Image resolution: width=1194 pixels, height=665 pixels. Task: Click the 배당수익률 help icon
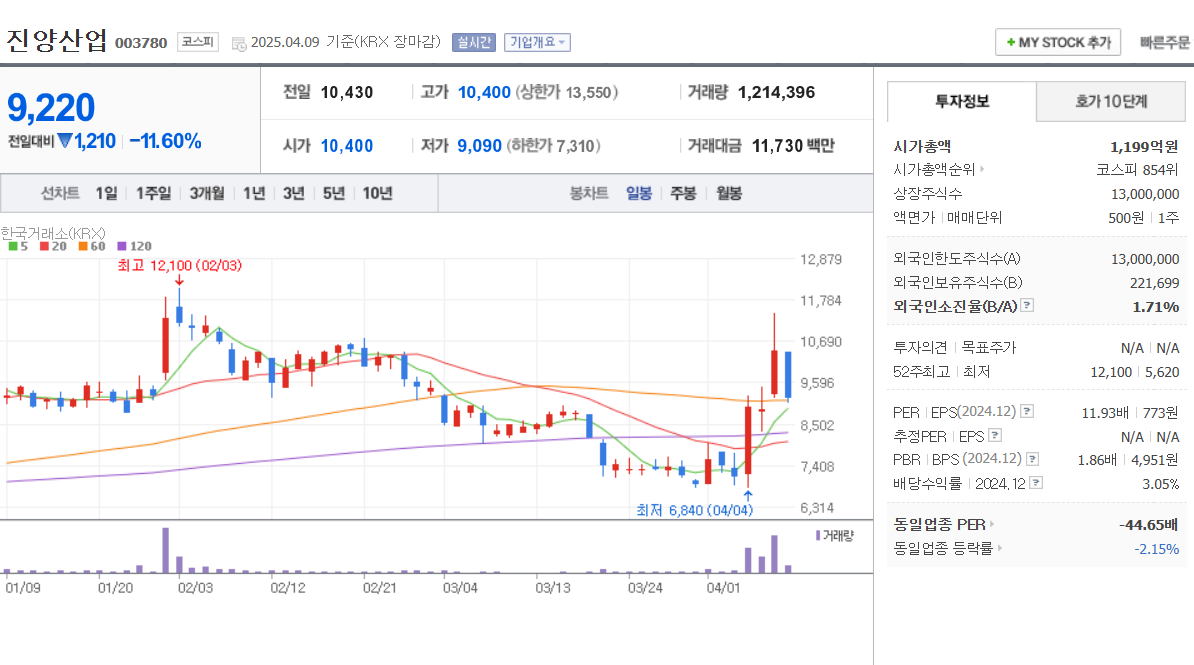click(1038, 482)
